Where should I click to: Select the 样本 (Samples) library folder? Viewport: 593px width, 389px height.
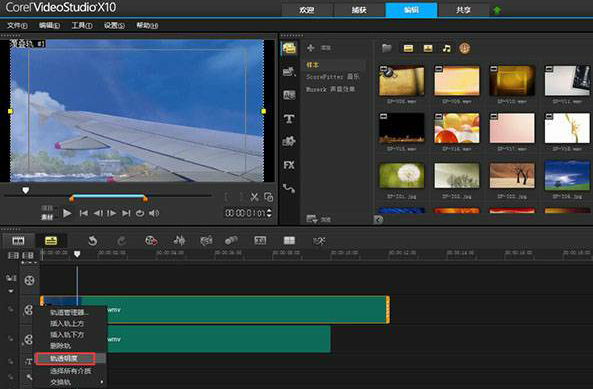(312, 65)
